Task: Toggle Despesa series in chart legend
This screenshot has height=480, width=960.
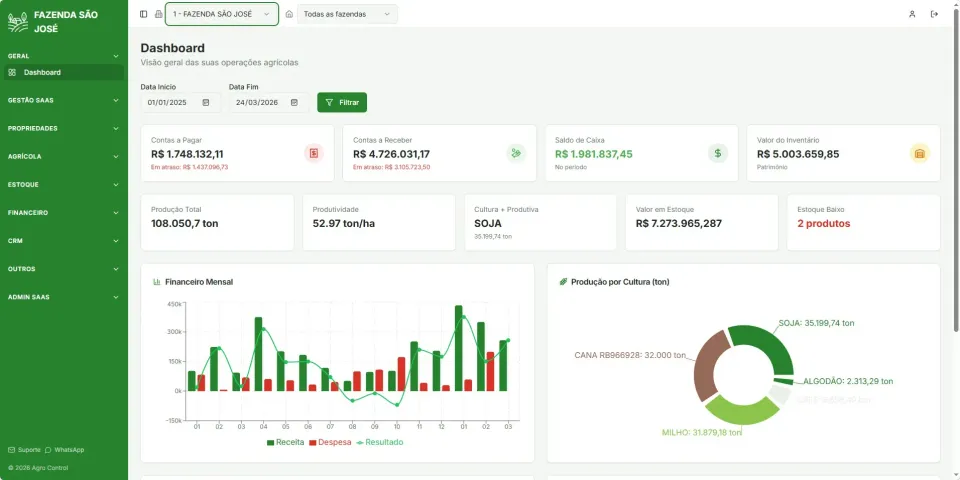Action: tap(330, 442)
